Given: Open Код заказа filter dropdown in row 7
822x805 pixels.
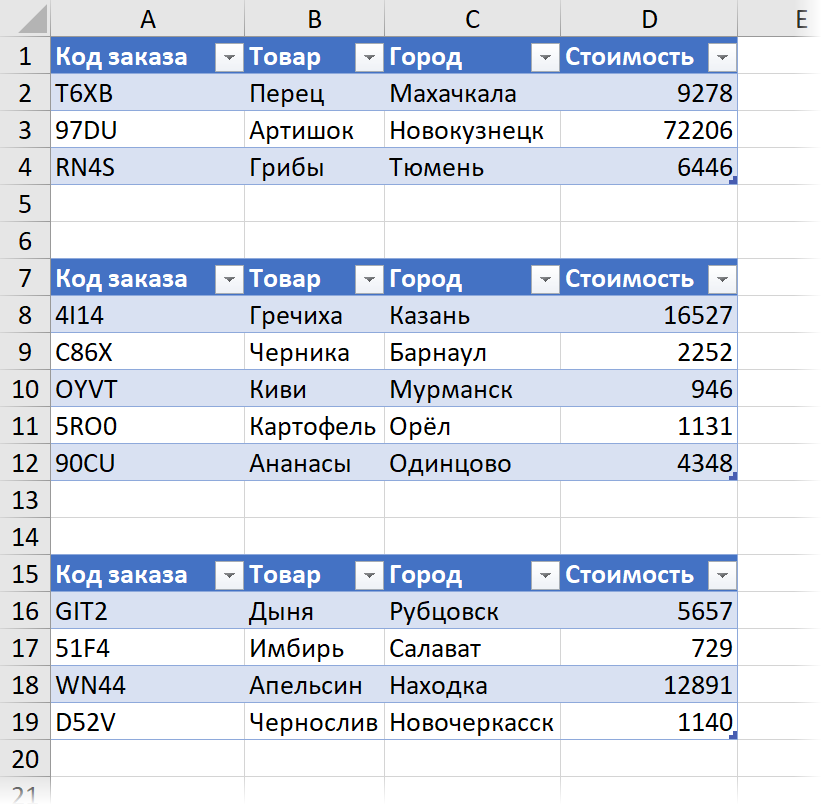Looking at the screenshot, I should coord(229,279).
